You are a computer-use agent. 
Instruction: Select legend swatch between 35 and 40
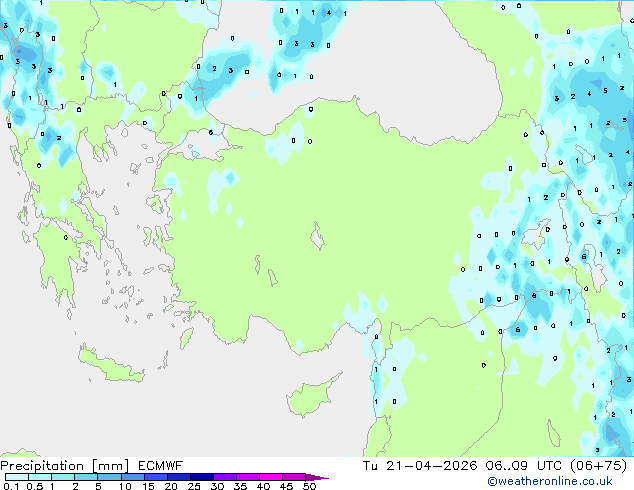click(248, 477)
